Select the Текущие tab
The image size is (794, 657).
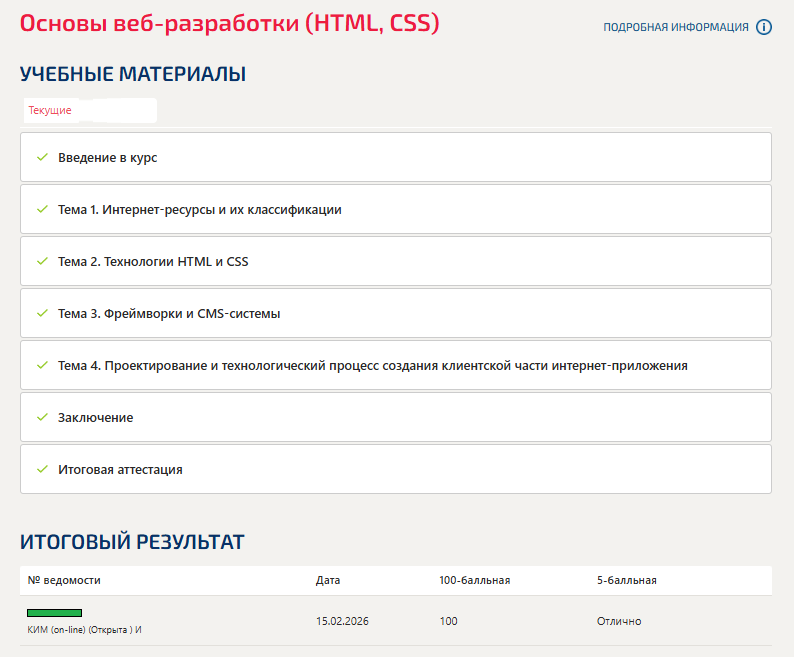[x=50, y=110]
